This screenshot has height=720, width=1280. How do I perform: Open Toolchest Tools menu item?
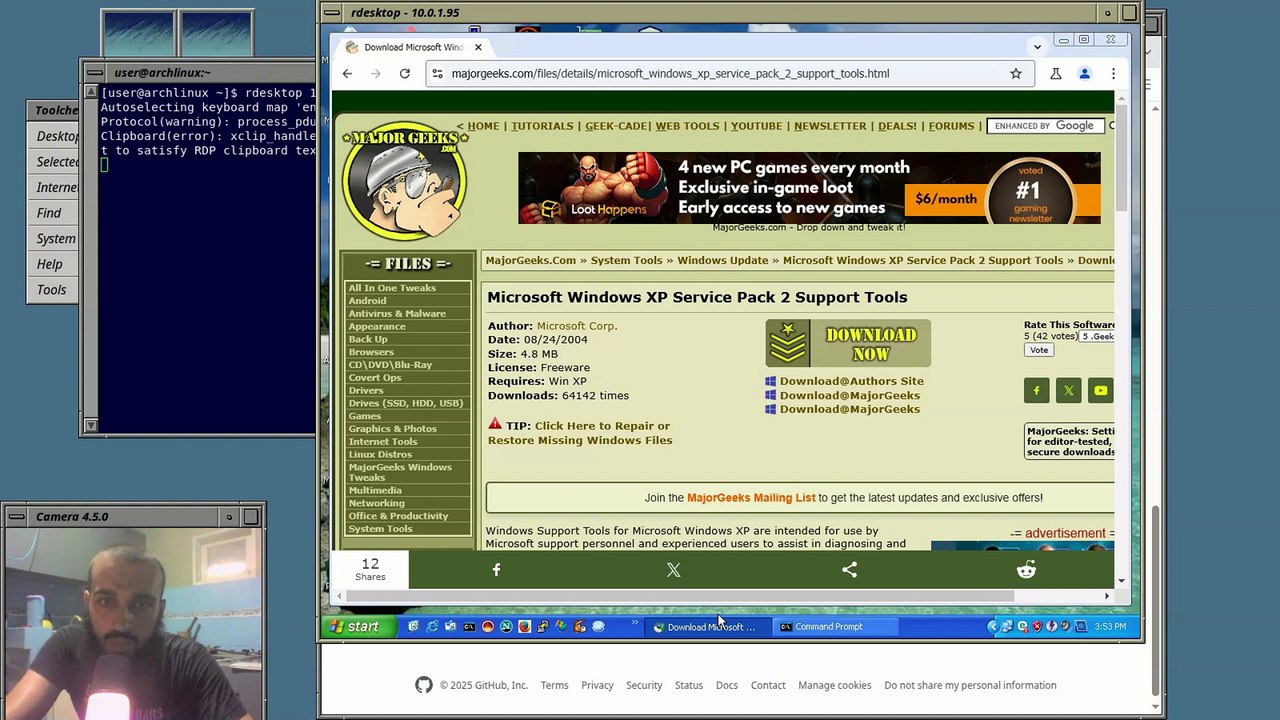[x=52, y=290]
